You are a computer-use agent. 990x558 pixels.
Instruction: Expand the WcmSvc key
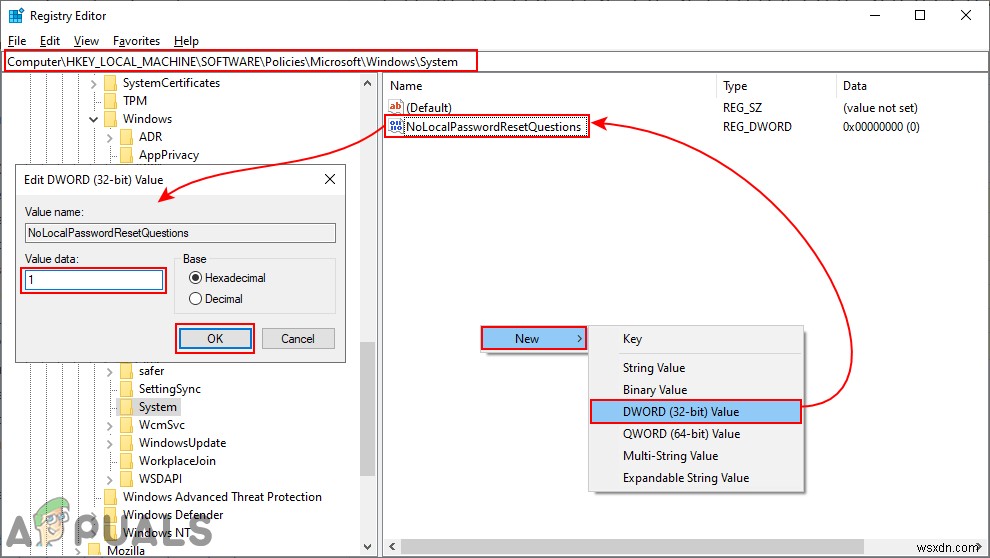[110, 425]
